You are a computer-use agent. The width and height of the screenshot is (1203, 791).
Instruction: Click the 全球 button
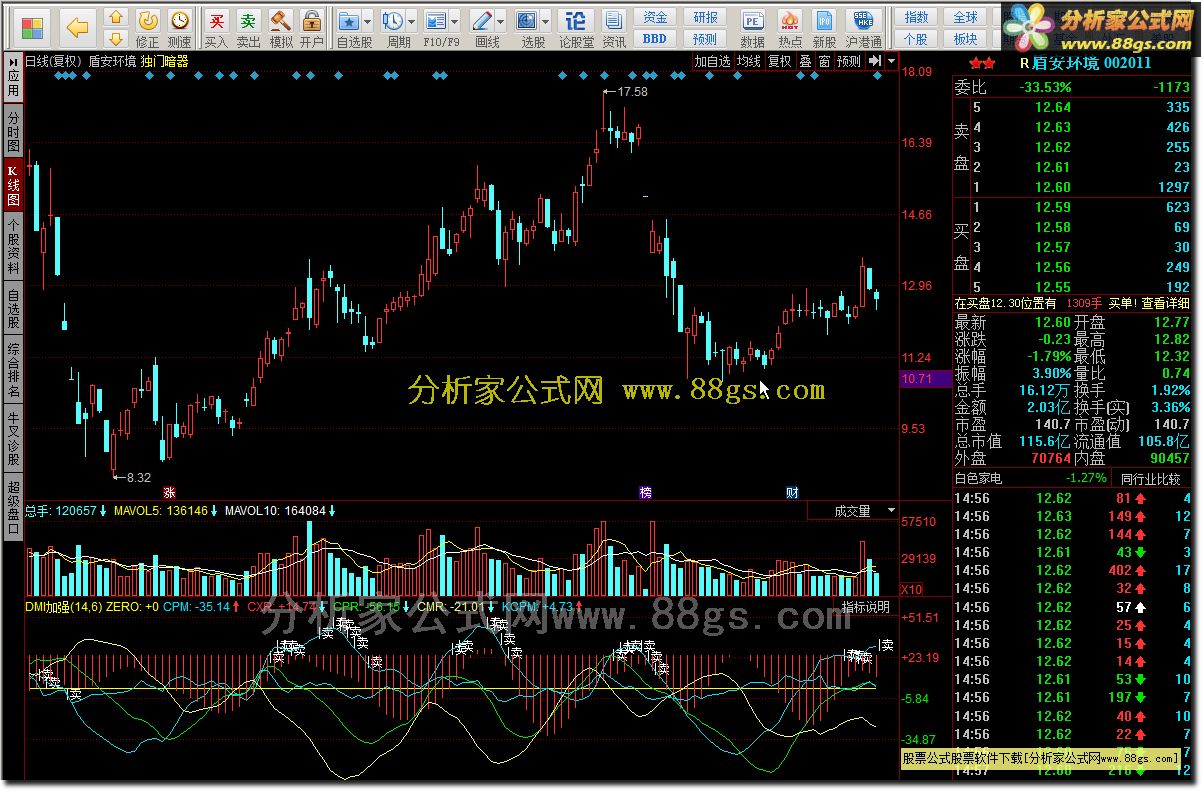coord(965,17)
